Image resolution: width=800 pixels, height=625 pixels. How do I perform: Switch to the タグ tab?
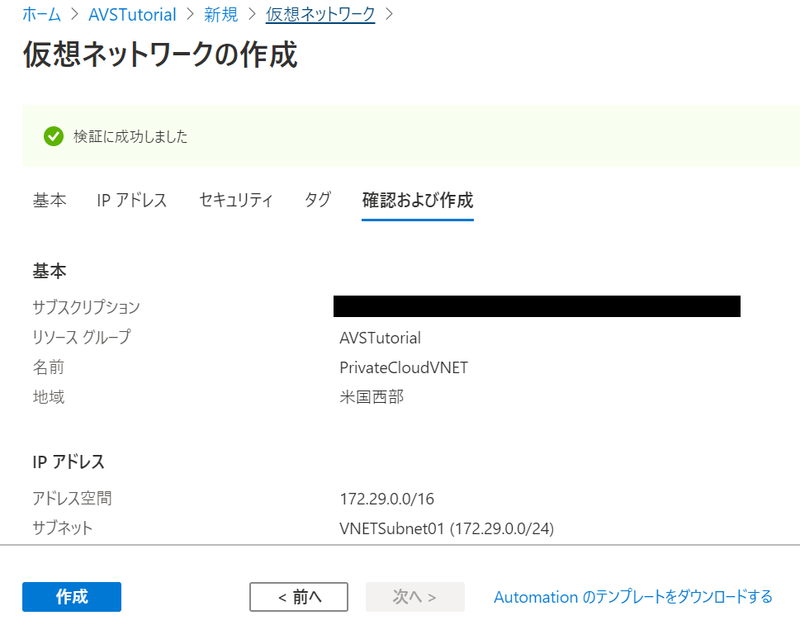317,200
